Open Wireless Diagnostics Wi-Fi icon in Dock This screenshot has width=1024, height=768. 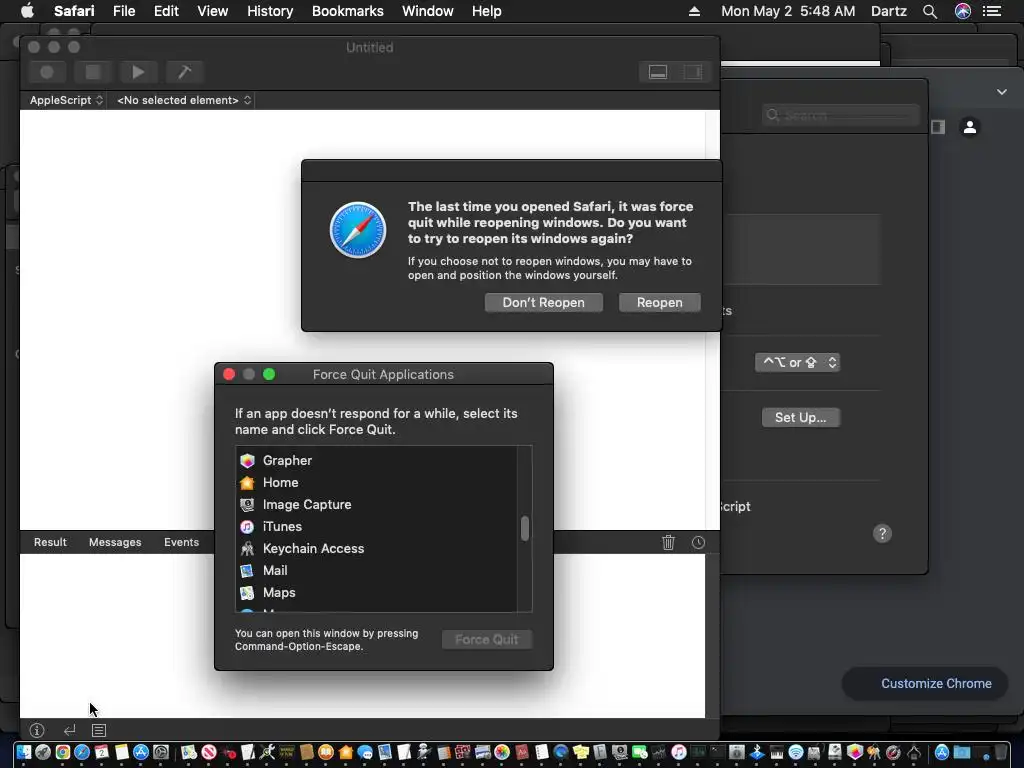click(x=795, y=752)
